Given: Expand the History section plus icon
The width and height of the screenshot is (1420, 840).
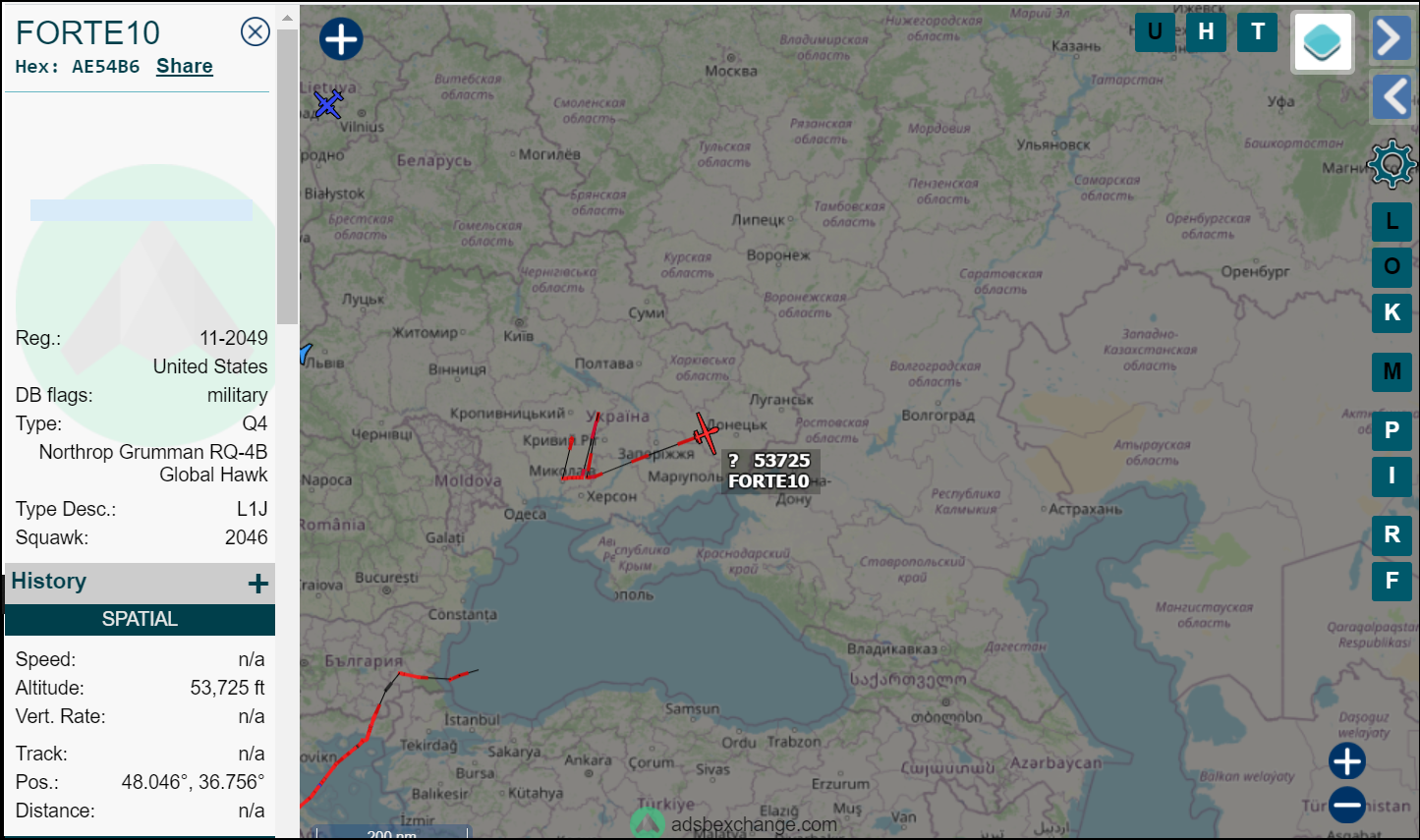Looking at the screenshot, I should [257, 584].
